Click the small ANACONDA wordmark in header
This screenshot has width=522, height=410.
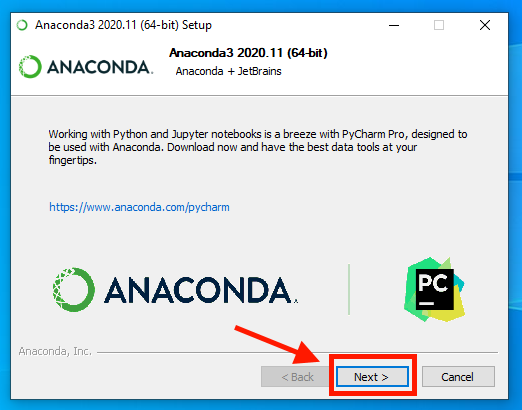pos(100,67)
